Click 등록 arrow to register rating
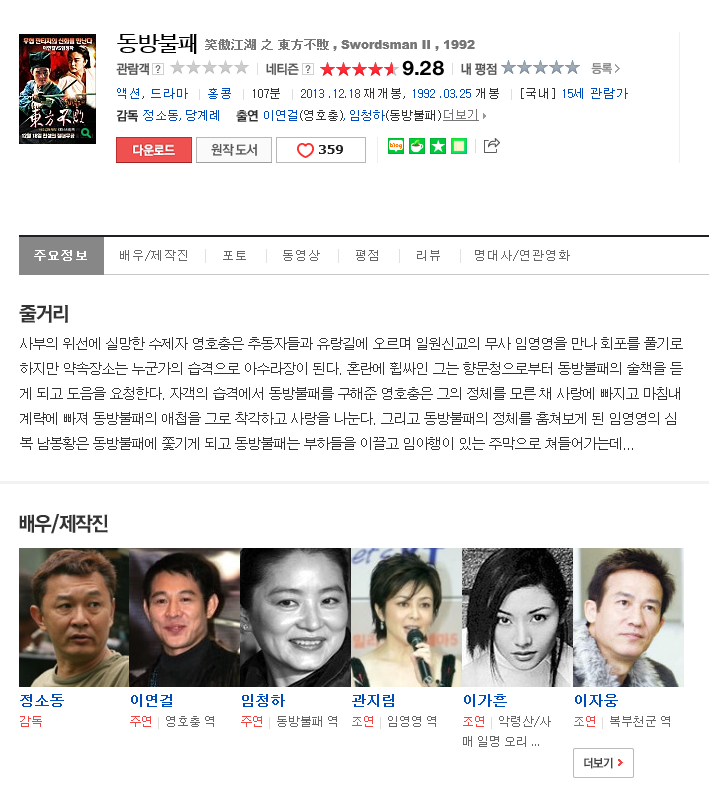This screenshot has height=801, width=709. (605, 68)
